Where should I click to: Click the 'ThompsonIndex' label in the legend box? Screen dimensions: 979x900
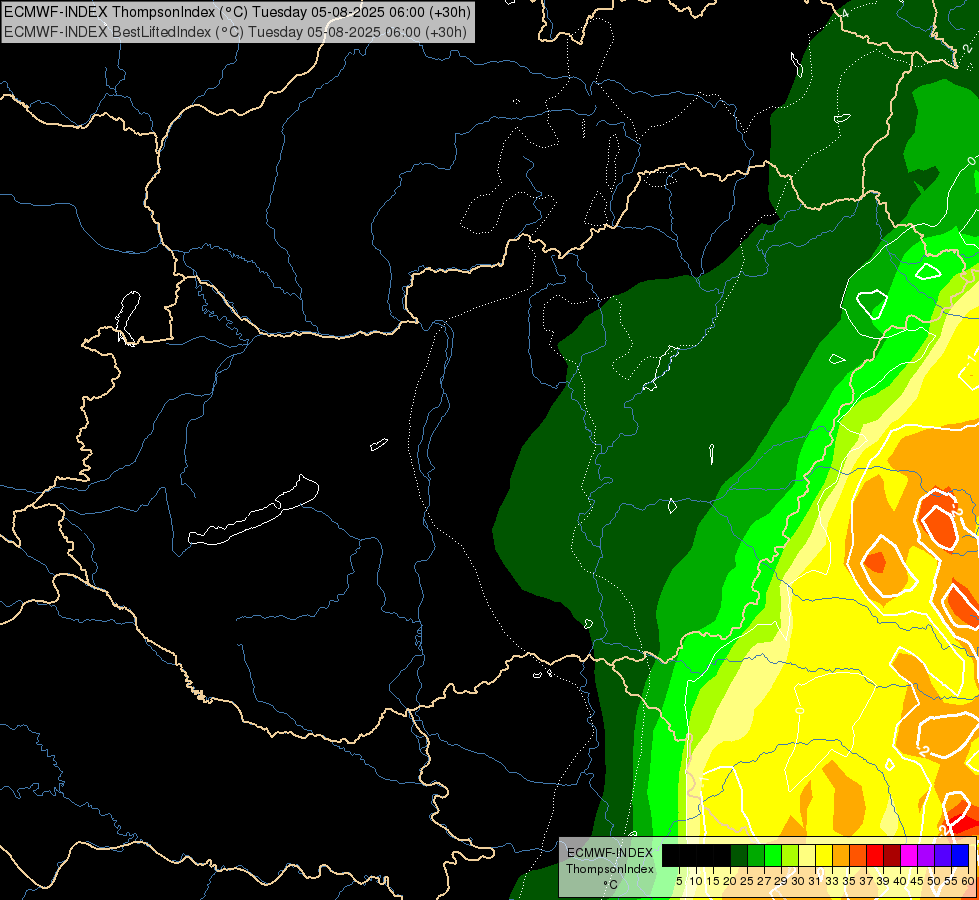pyautogui.click(x=610, y=869)
